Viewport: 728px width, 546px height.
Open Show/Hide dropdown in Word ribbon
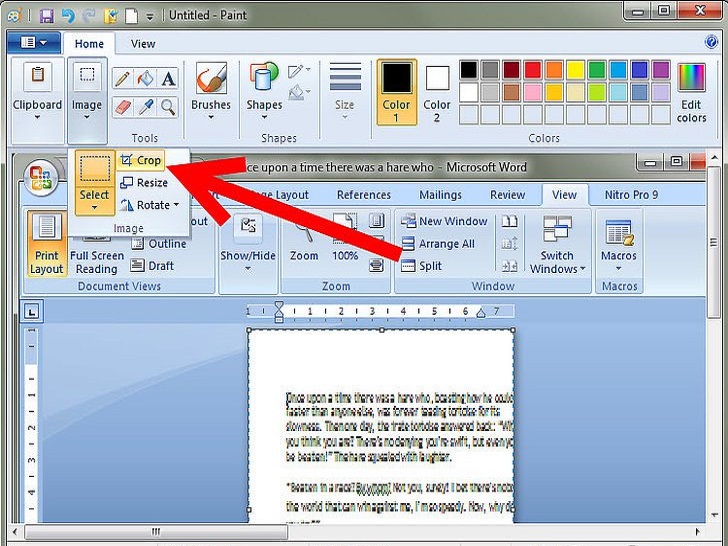tap(248, 243)
